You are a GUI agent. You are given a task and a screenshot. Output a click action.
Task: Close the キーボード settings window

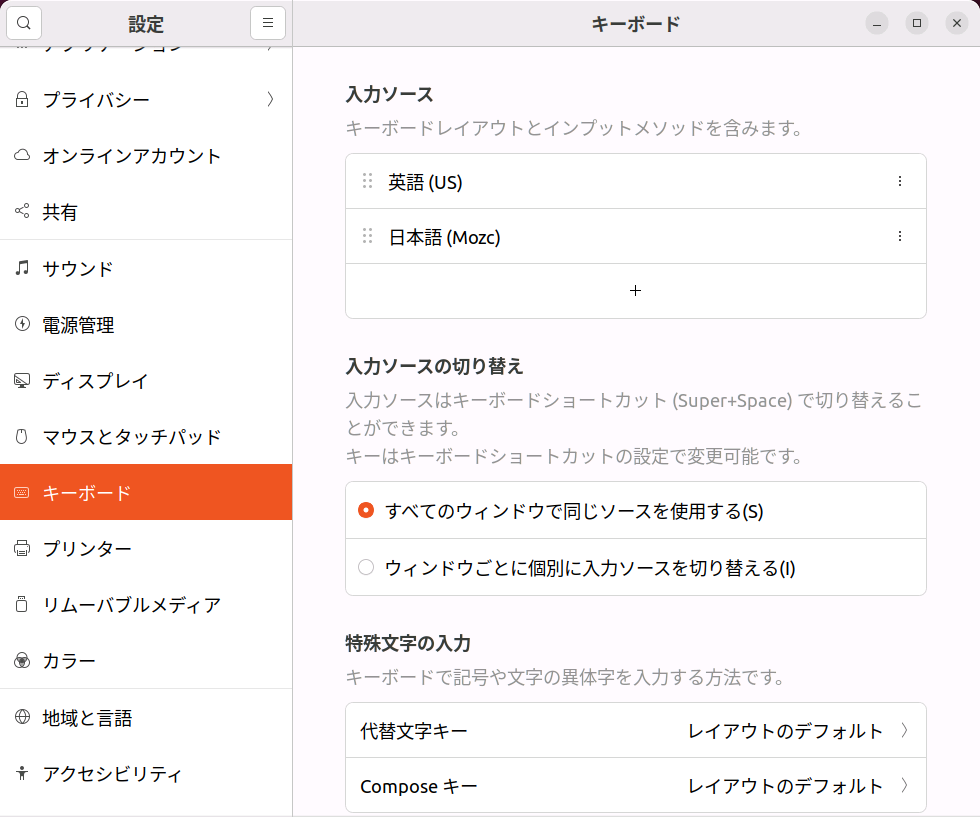click(x=957, y=23)
